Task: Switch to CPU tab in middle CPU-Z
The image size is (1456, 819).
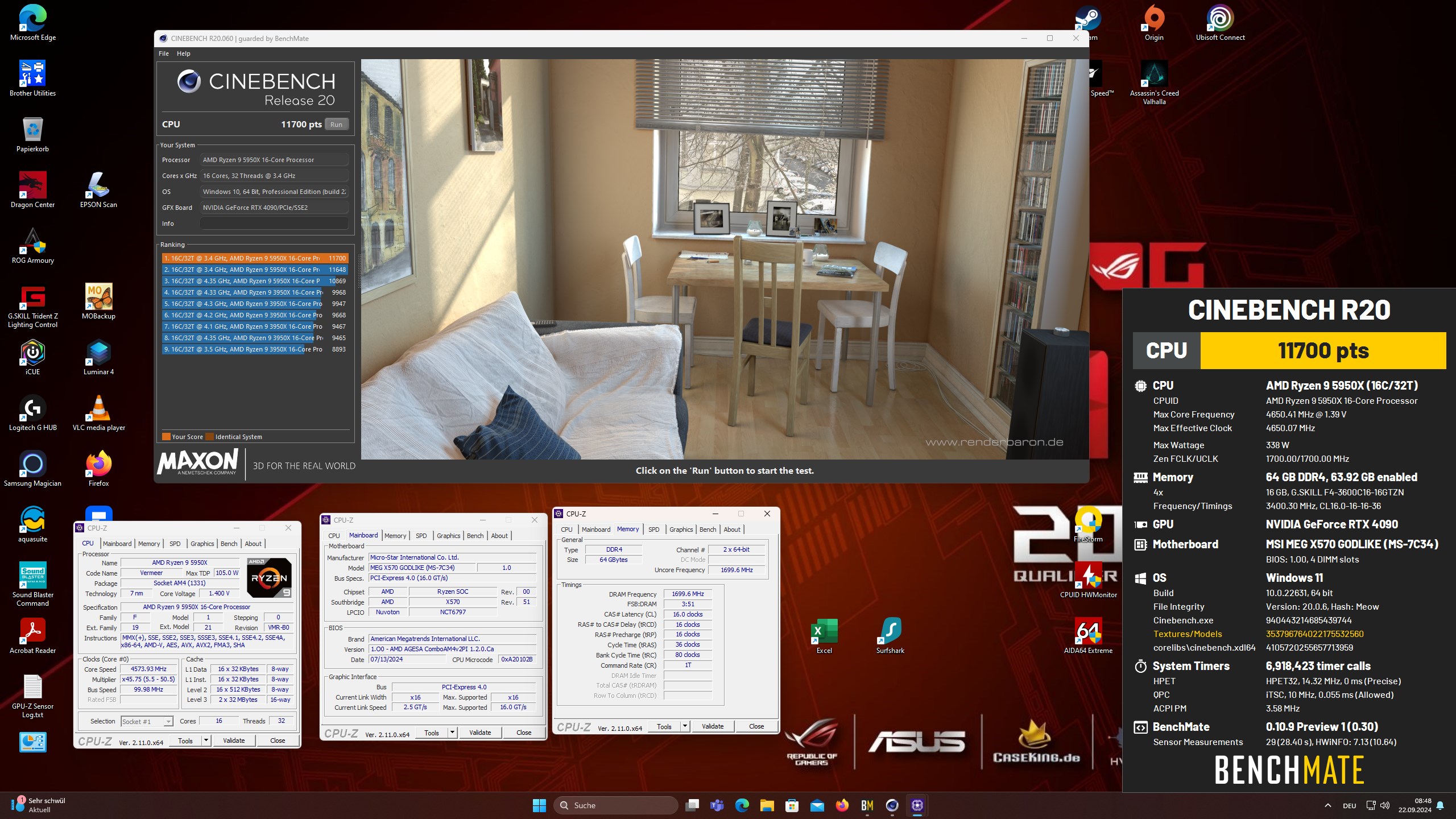Action: click(334, 536)
